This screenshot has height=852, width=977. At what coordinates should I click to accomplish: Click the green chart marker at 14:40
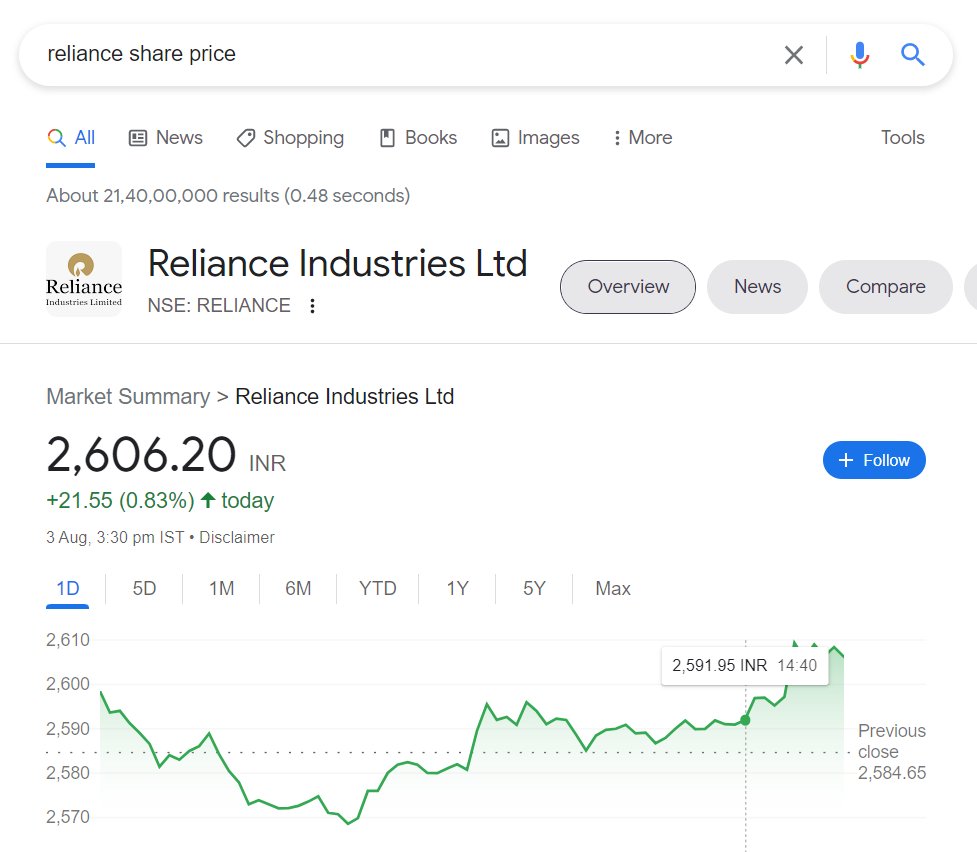point(745,720)
